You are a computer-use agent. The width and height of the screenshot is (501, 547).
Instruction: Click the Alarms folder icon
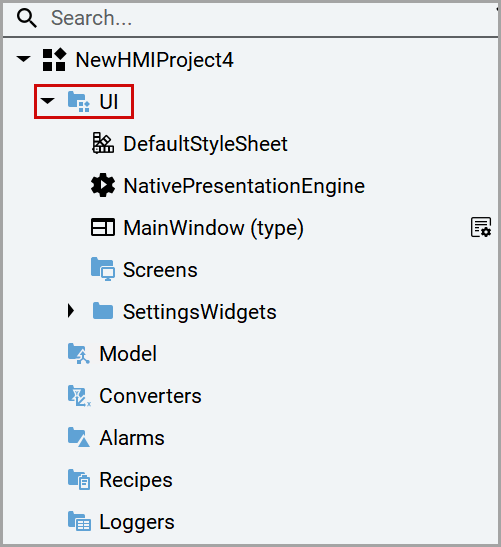point(78,437)
